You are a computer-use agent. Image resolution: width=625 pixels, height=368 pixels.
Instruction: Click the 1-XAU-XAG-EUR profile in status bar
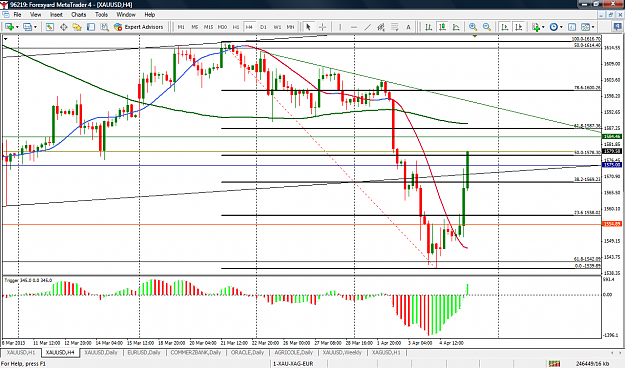click(293, 364)
